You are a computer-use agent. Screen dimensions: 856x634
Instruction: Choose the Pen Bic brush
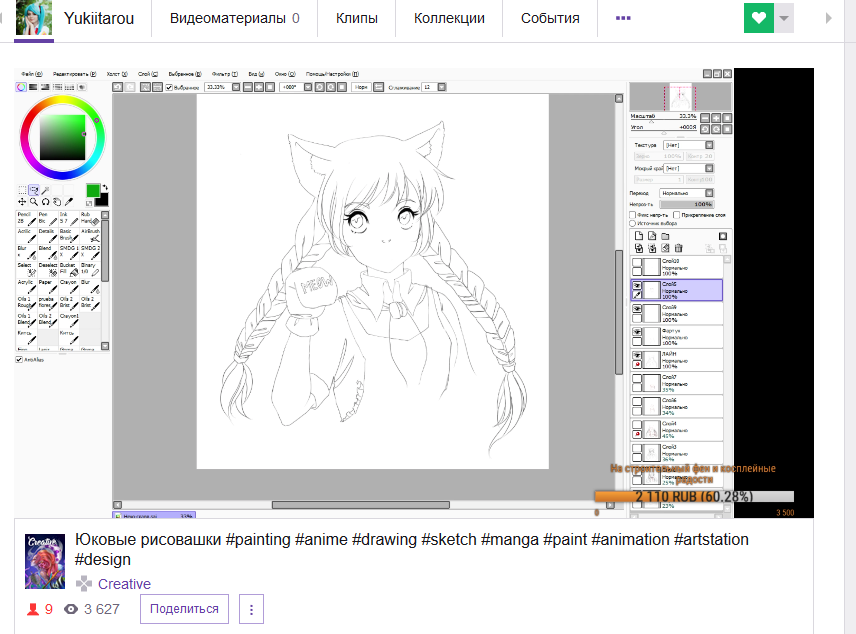47,218
